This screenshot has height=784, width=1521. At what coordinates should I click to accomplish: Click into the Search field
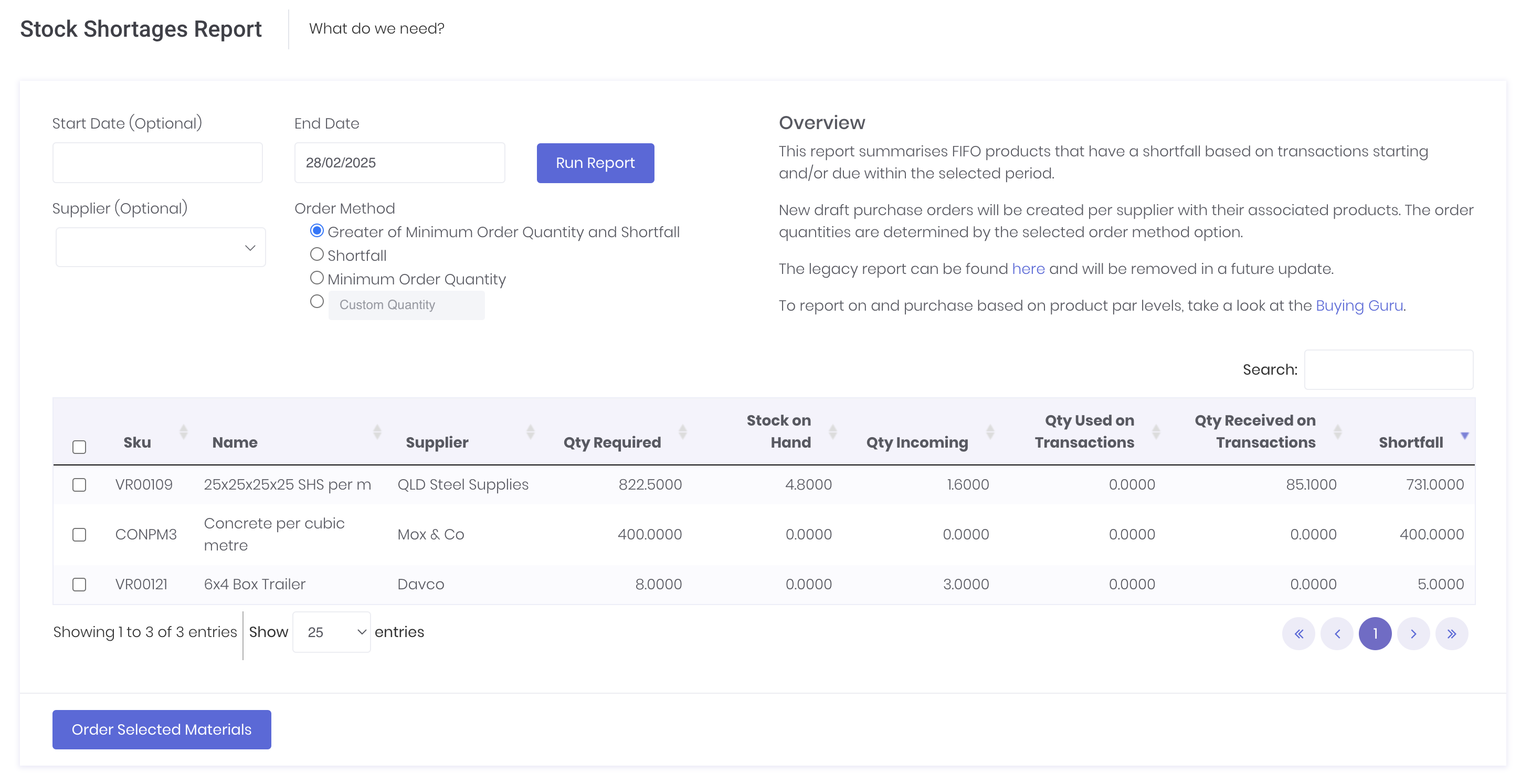pos(1388,369)
